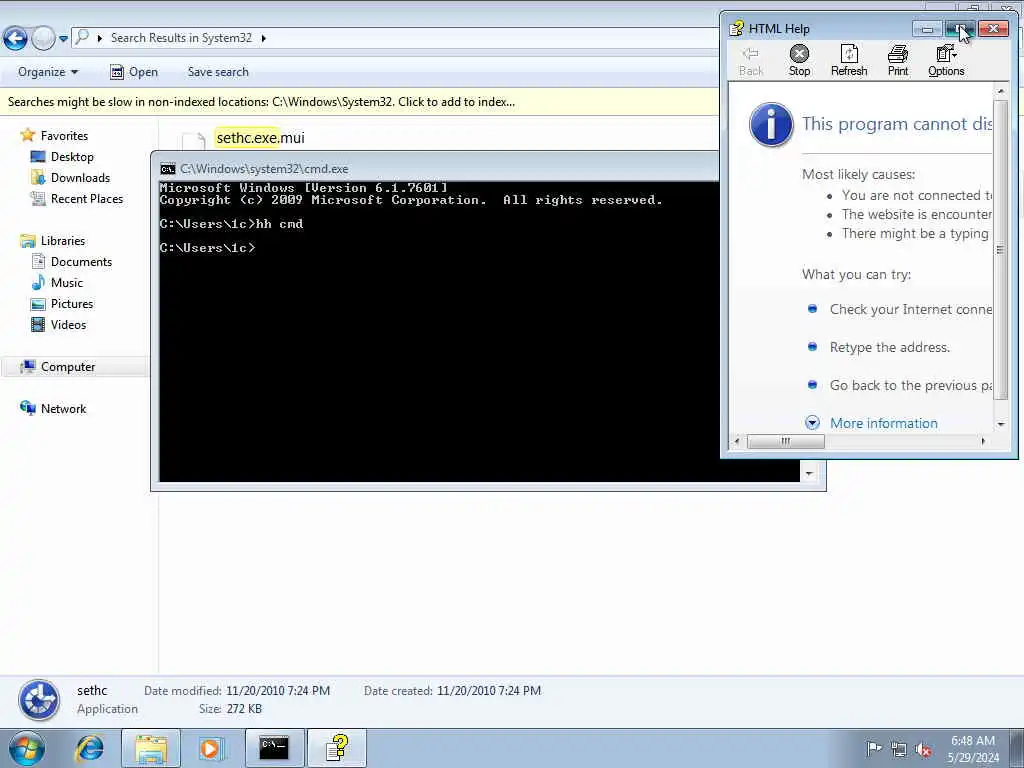Launch Internet Explorer from taskbar
The width and height of the screenshot is (1024, 768).
[x=89, y=748]
